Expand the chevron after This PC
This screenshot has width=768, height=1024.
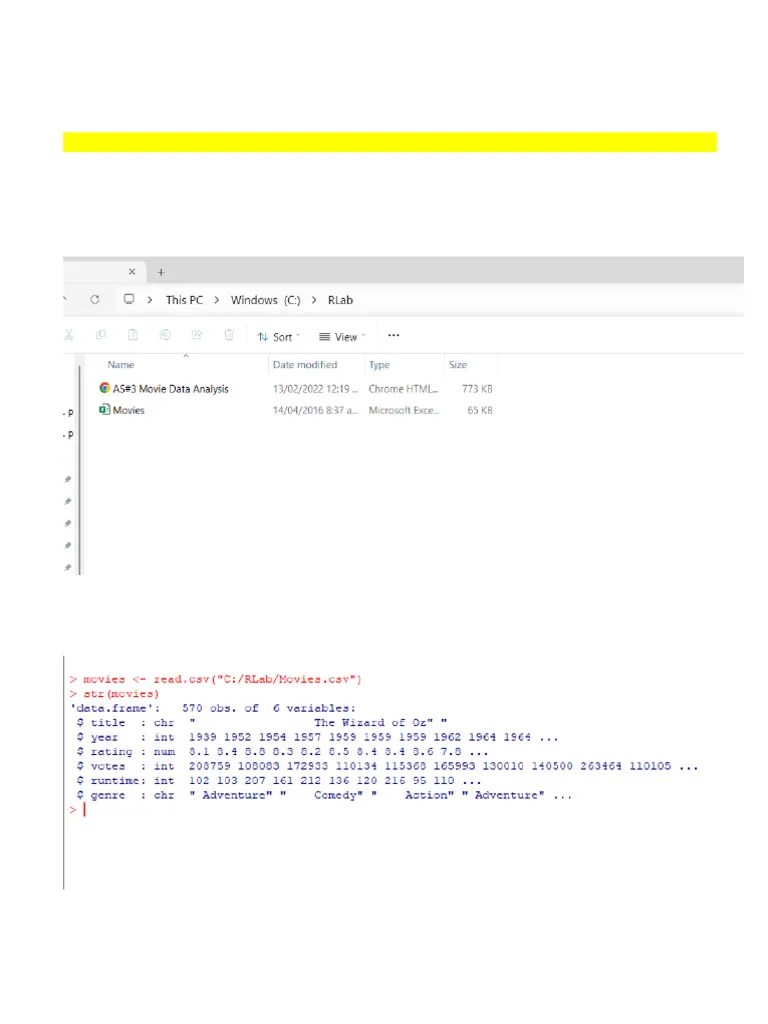pyautogui.click(x=217, y=300)
